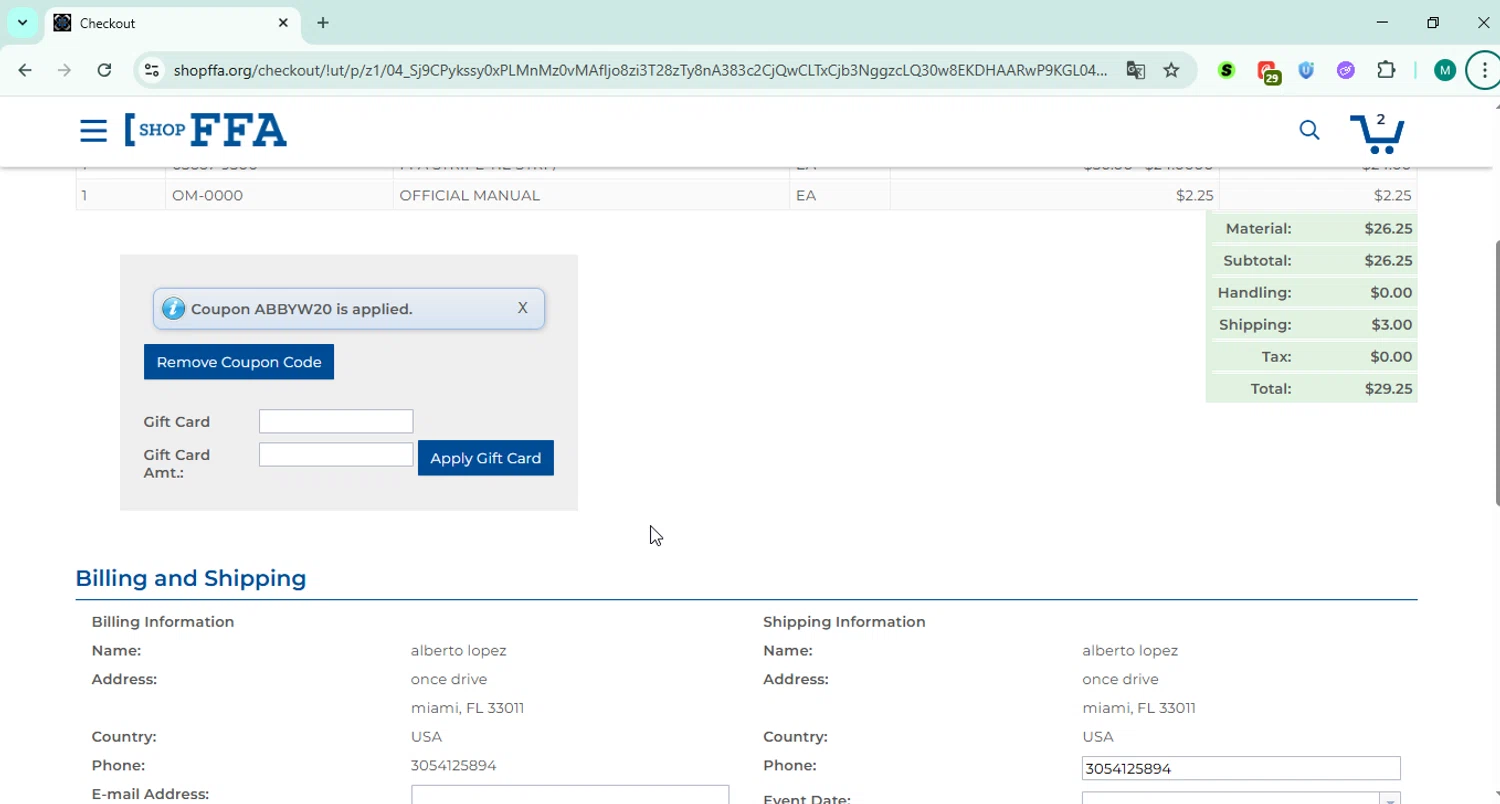Open Chrome's three-dot menu
This screenshot has width=1500, height=804.
pos(1485,70)
